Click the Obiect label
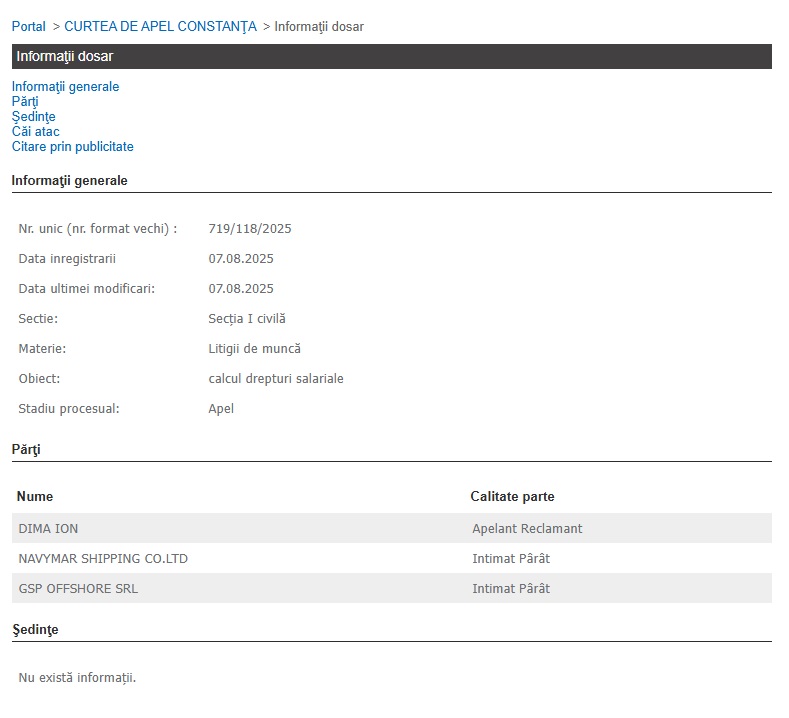Image resolution: width=789 pixels, height=718 pixels. point(39,378)
